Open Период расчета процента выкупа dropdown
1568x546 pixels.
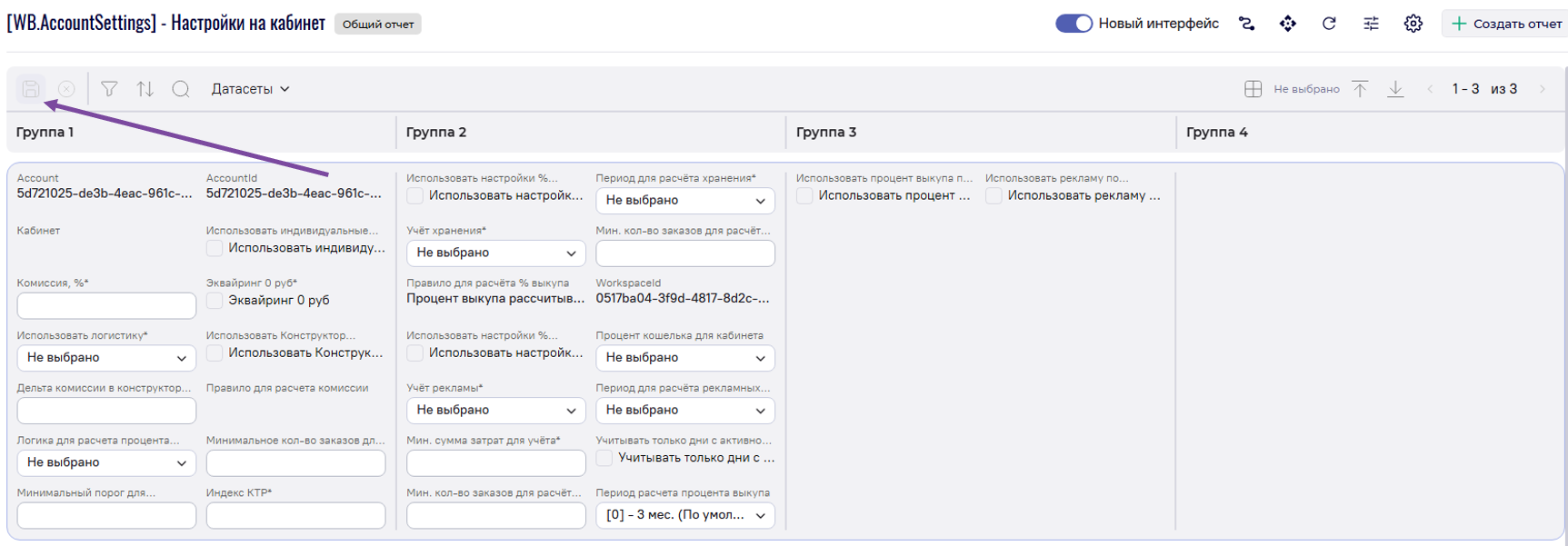tap(684, 515)
